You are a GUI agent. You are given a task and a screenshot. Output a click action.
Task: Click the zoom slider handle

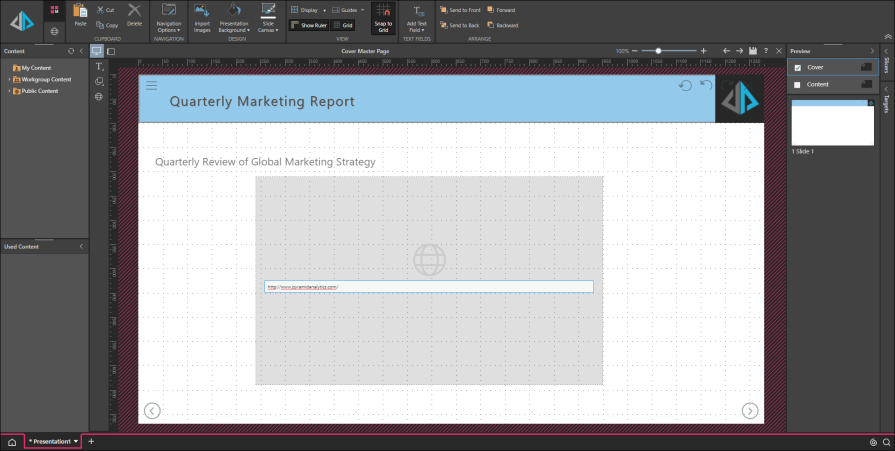click(658, 50)
